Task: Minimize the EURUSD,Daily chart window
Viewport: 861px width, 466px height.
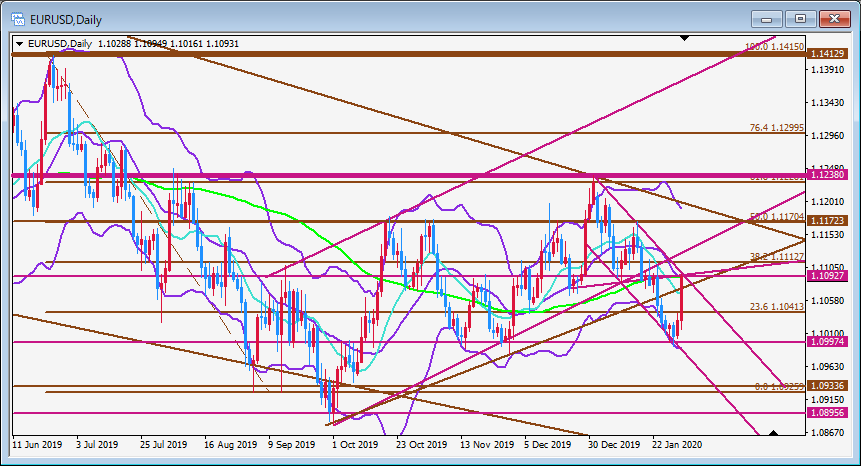Action: tap(767, 19)
